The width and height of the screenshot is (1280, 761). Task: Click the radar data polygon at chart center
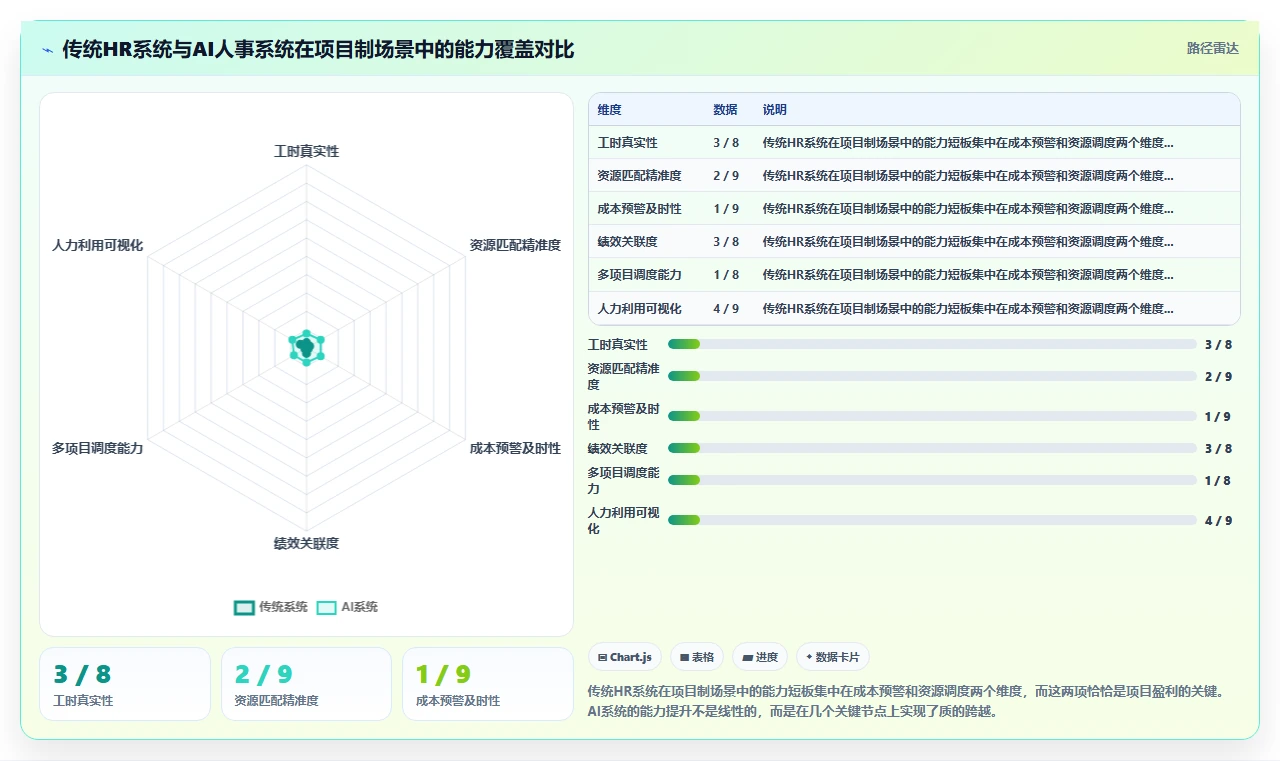[x=307, y=347]
